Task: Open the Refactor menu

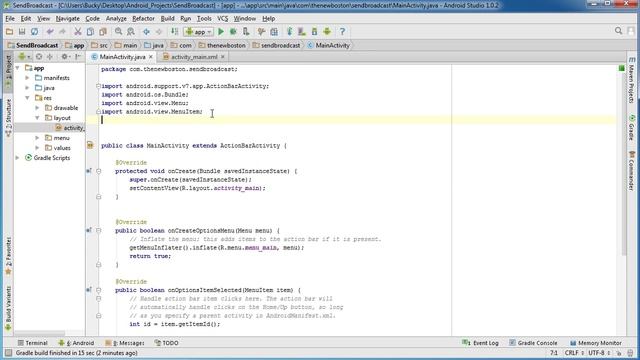Action: 143,18
